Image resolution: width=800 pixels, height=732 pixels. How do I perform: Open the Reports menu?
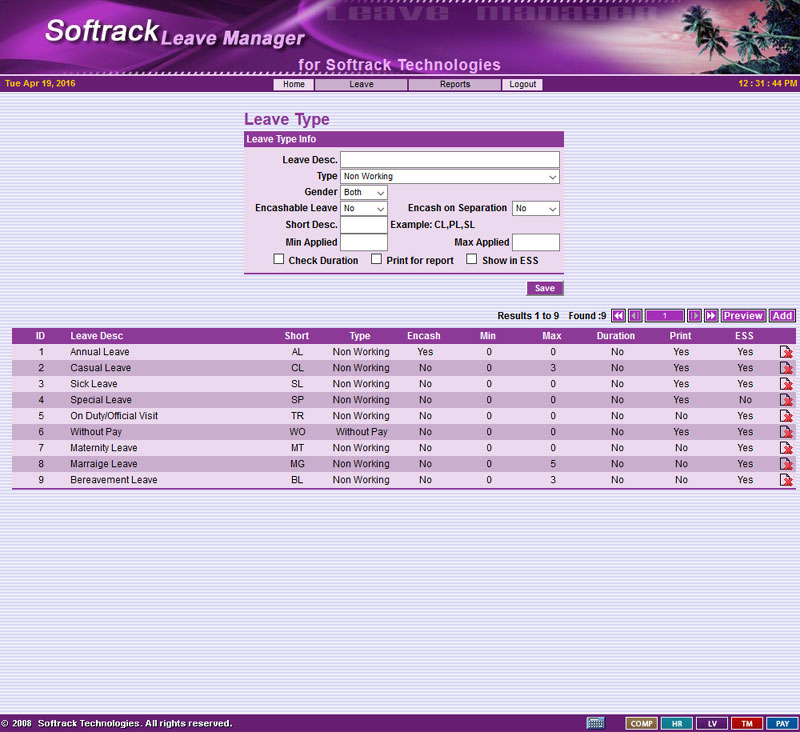click(455, 85)
